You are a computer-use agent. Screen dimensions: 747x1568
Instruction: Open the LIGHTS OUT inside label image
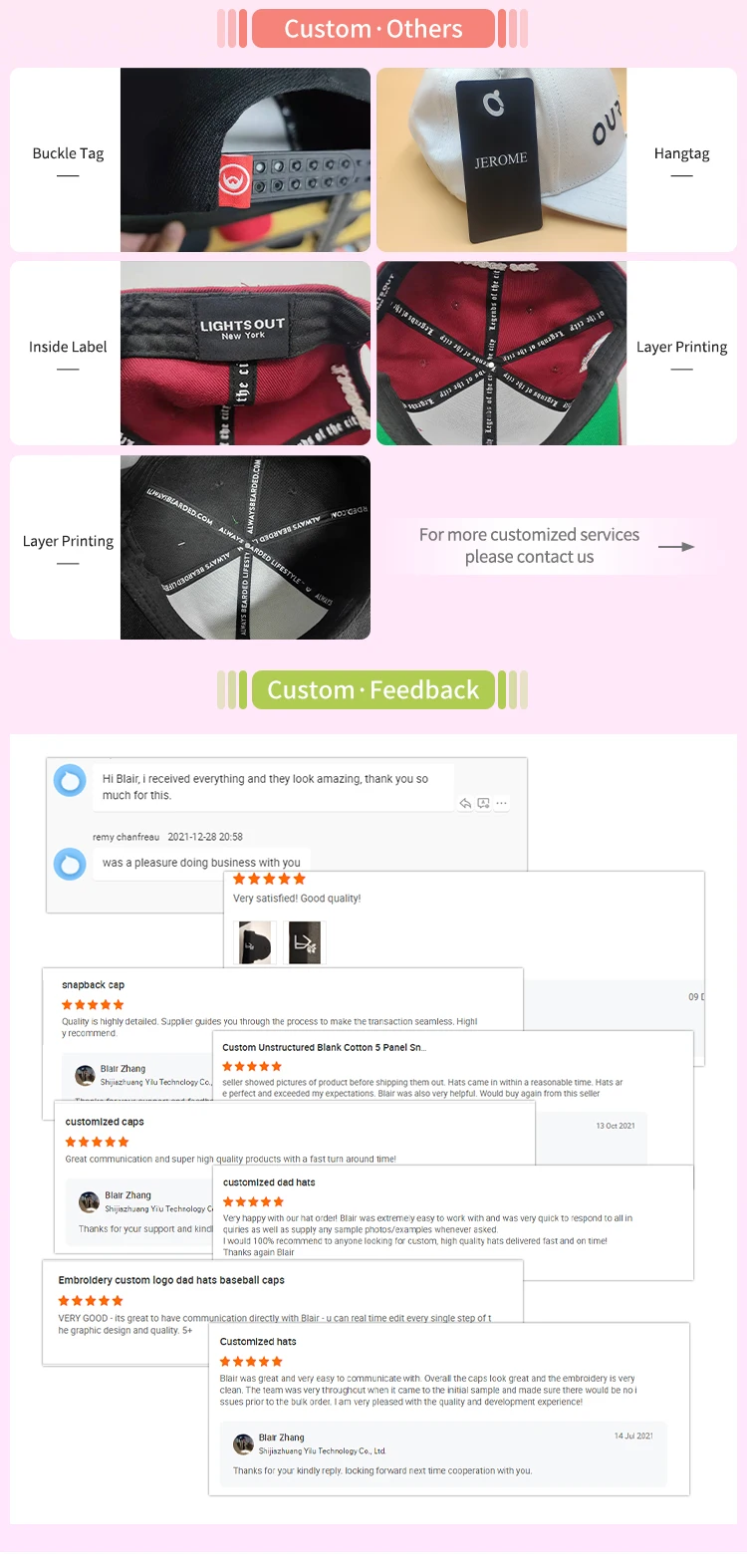click(245, 353)
